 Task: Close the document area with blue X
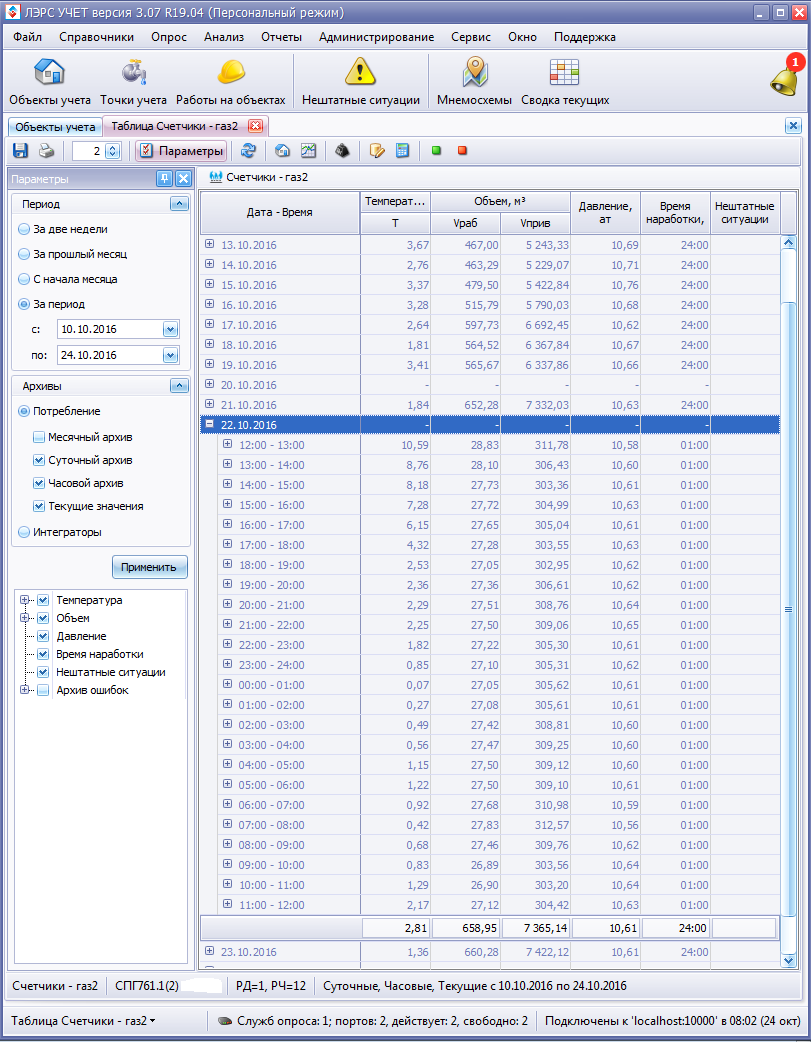tap(793, 126)
